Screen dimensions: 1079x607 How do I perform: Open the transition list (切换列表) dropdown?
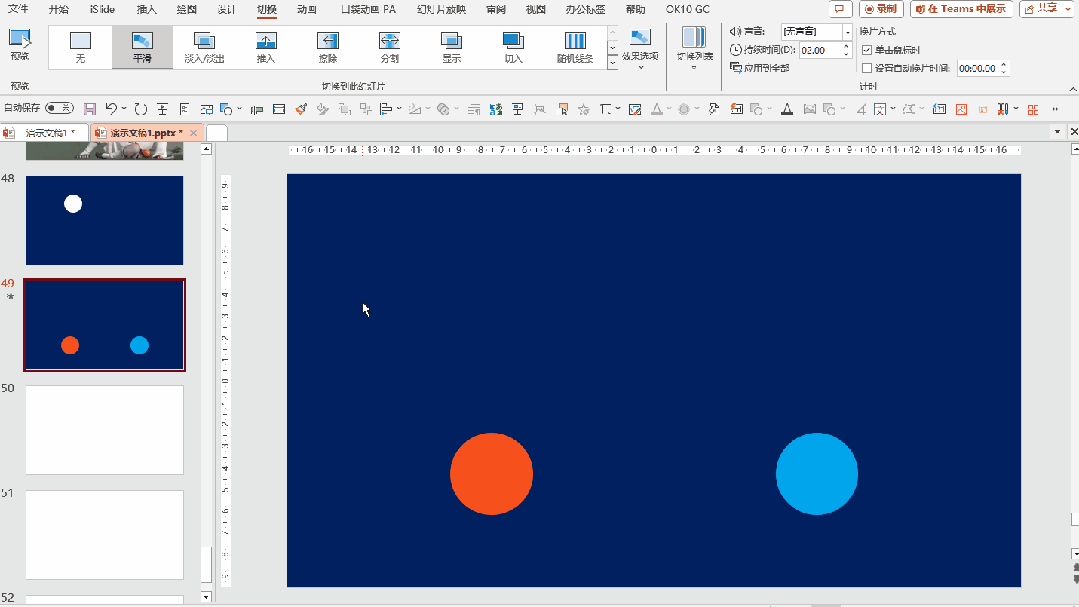(694, 49)
